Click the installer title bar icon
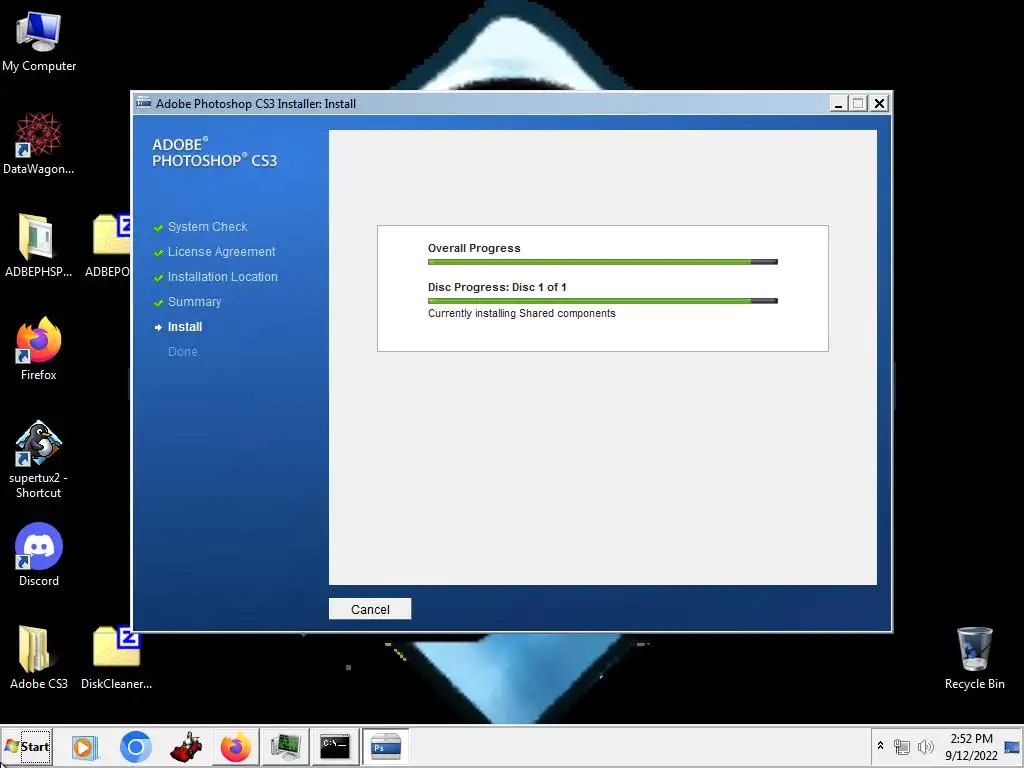Viewport: 1024px width, 768px height. (144, 103)
